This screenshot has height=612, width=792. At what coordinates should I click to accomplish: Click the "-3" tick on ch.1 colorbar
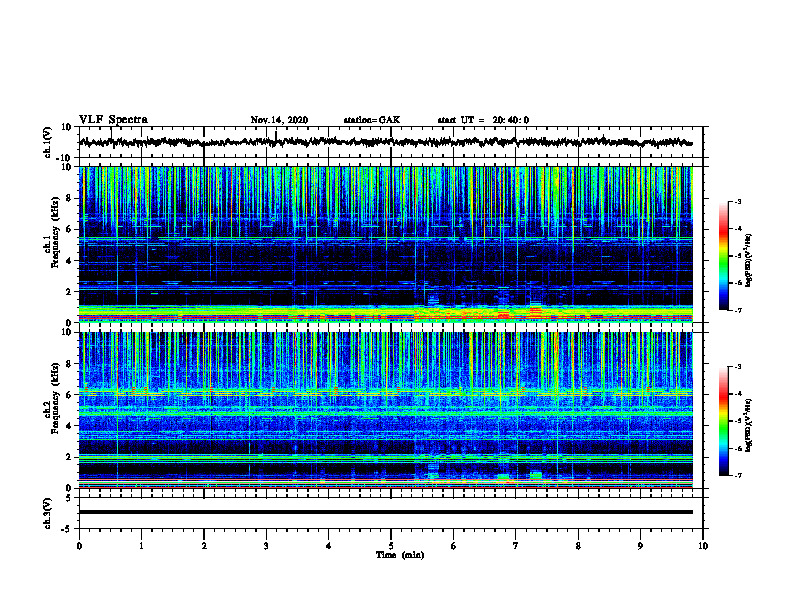pos(738,202)
